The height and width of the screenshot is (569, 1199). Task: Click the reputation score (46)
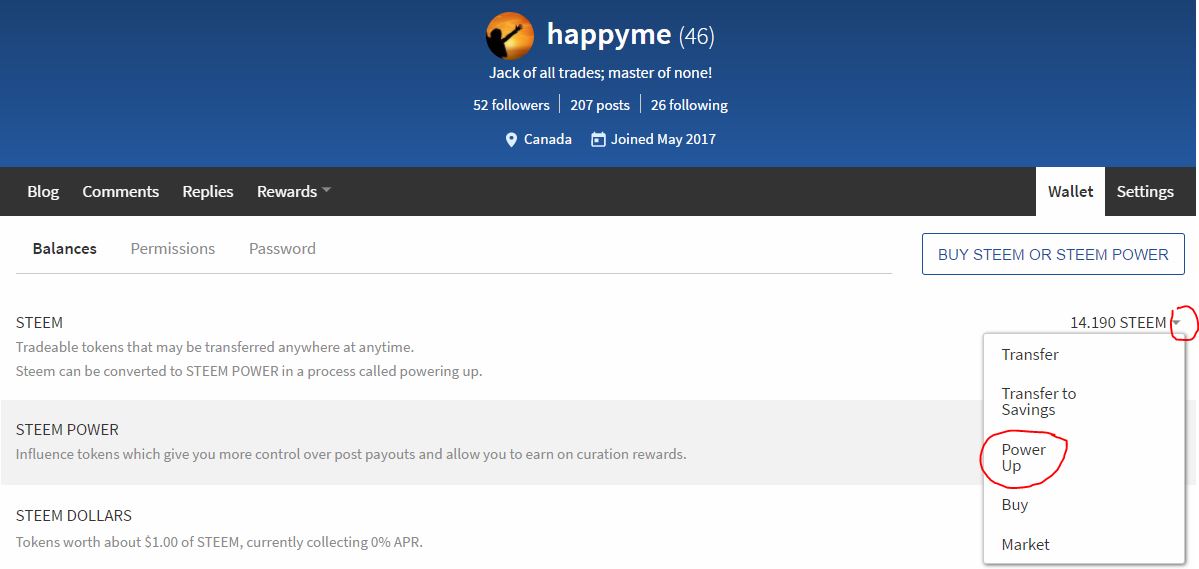tap(697, 36)
